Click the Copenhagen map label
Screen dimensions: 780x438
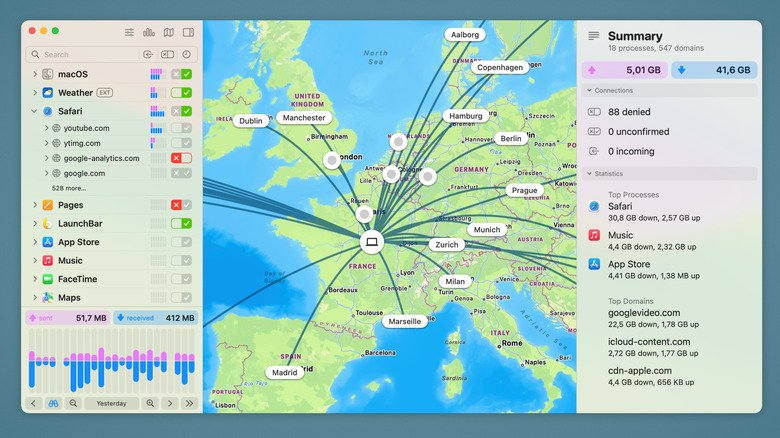(x=500, y=67)
